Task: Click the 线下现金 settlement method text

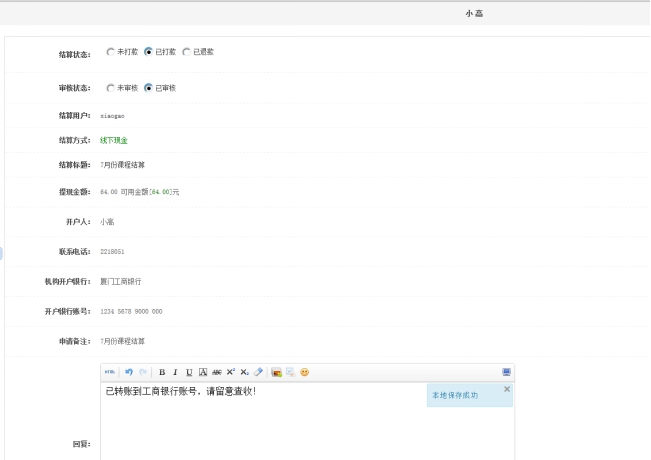Action: point(114,140)
